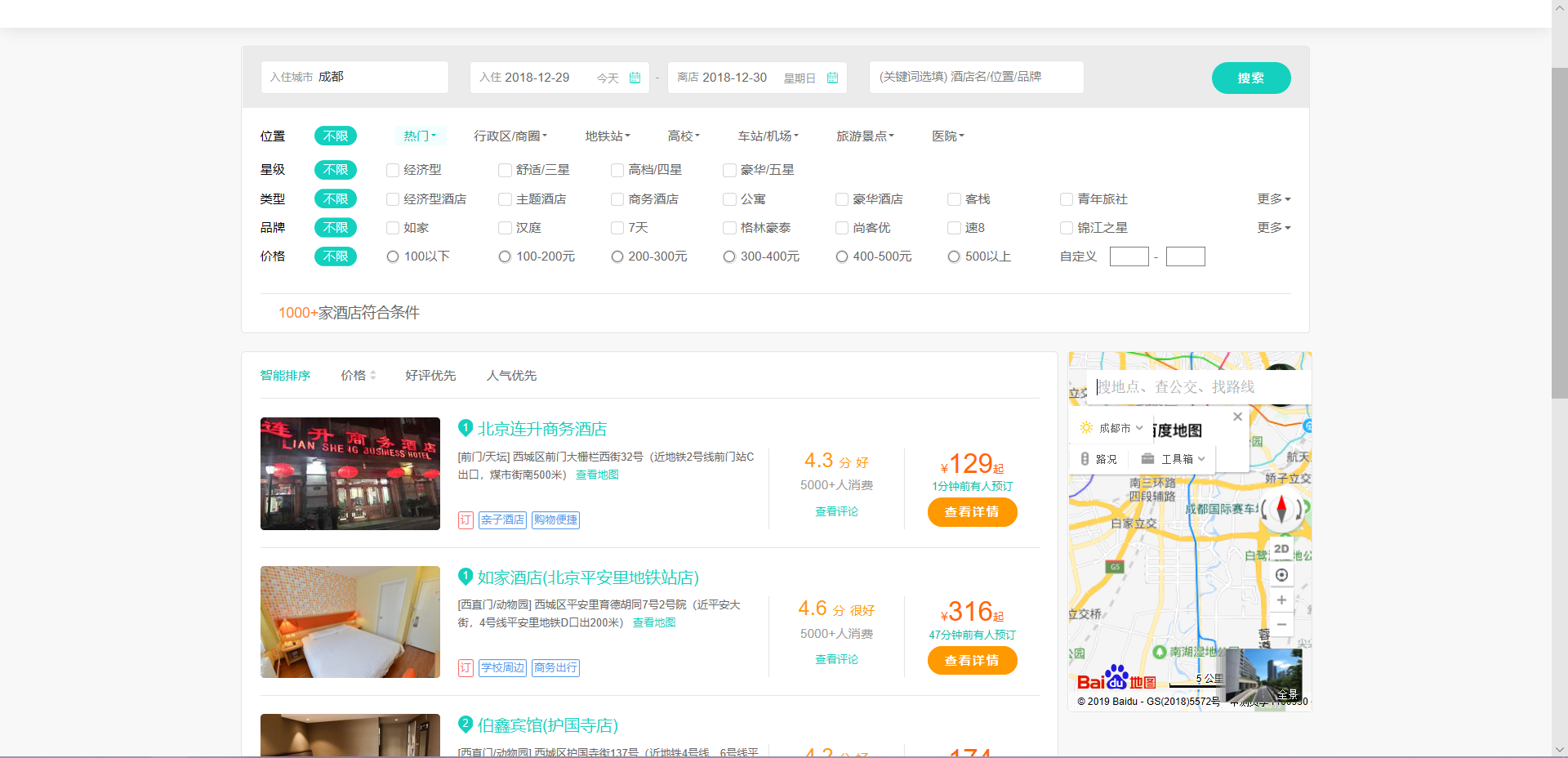Zoom in on the Baidu map
This screenshot has width=1568, height=758.
[x=1281, y=600]
